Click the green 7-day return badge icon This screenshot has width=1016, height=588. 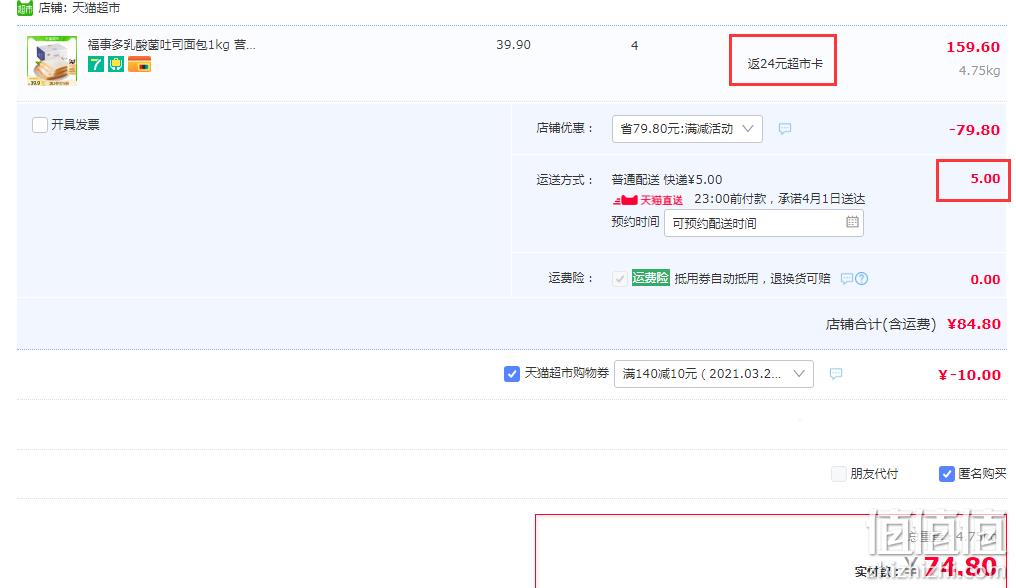click(x=96, y=64)
